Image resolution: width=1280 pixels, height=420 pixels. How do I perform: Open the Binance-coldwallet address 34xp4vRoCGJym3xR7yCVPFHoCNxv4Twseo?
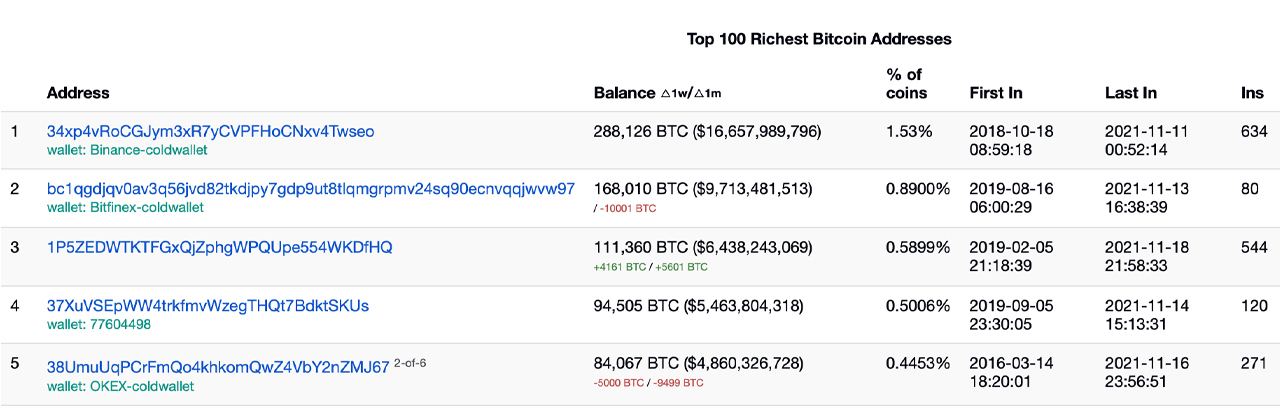(210, 131)
